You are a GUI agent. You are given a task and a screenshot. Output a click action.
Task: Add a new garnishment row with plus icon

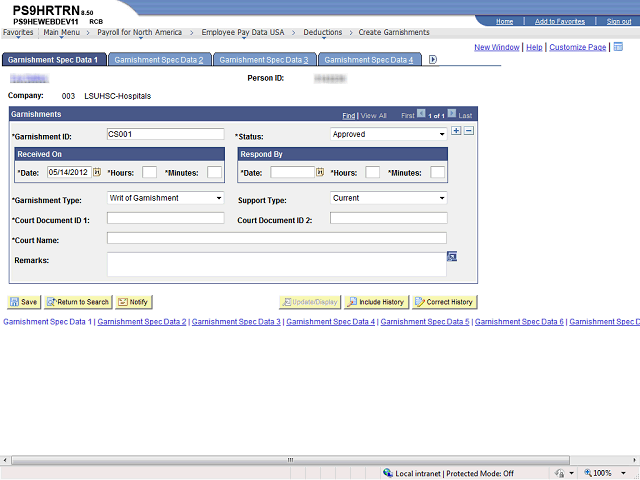pos(456,131)
